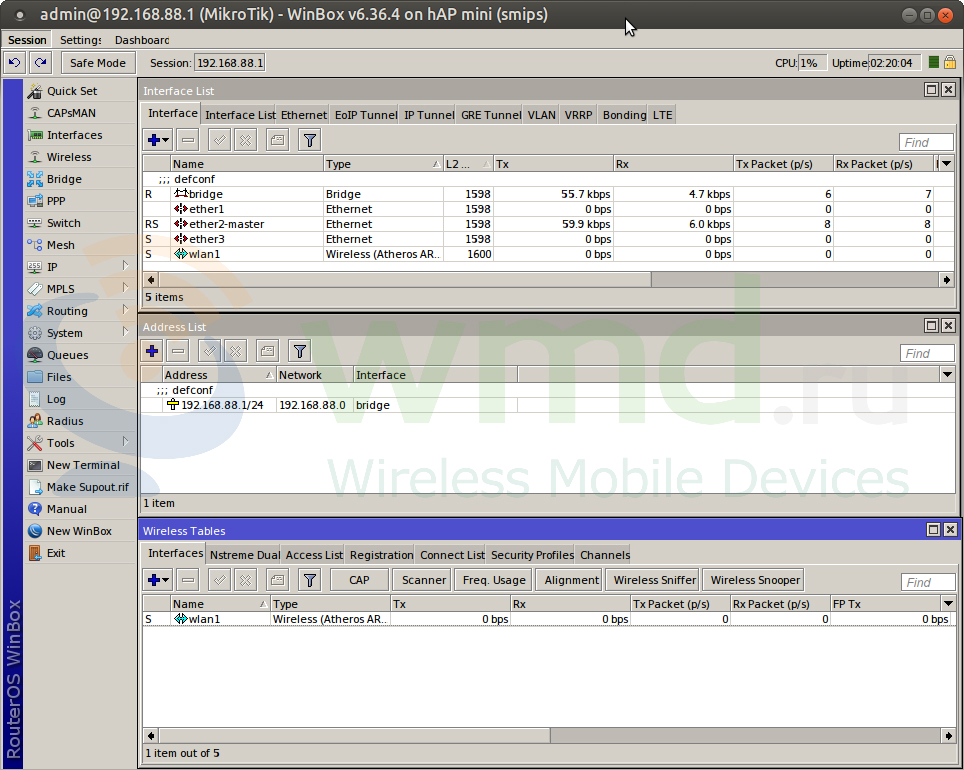Select the 192.168.88.1/24 address row

pyautogui.click(x=549, y=405)
